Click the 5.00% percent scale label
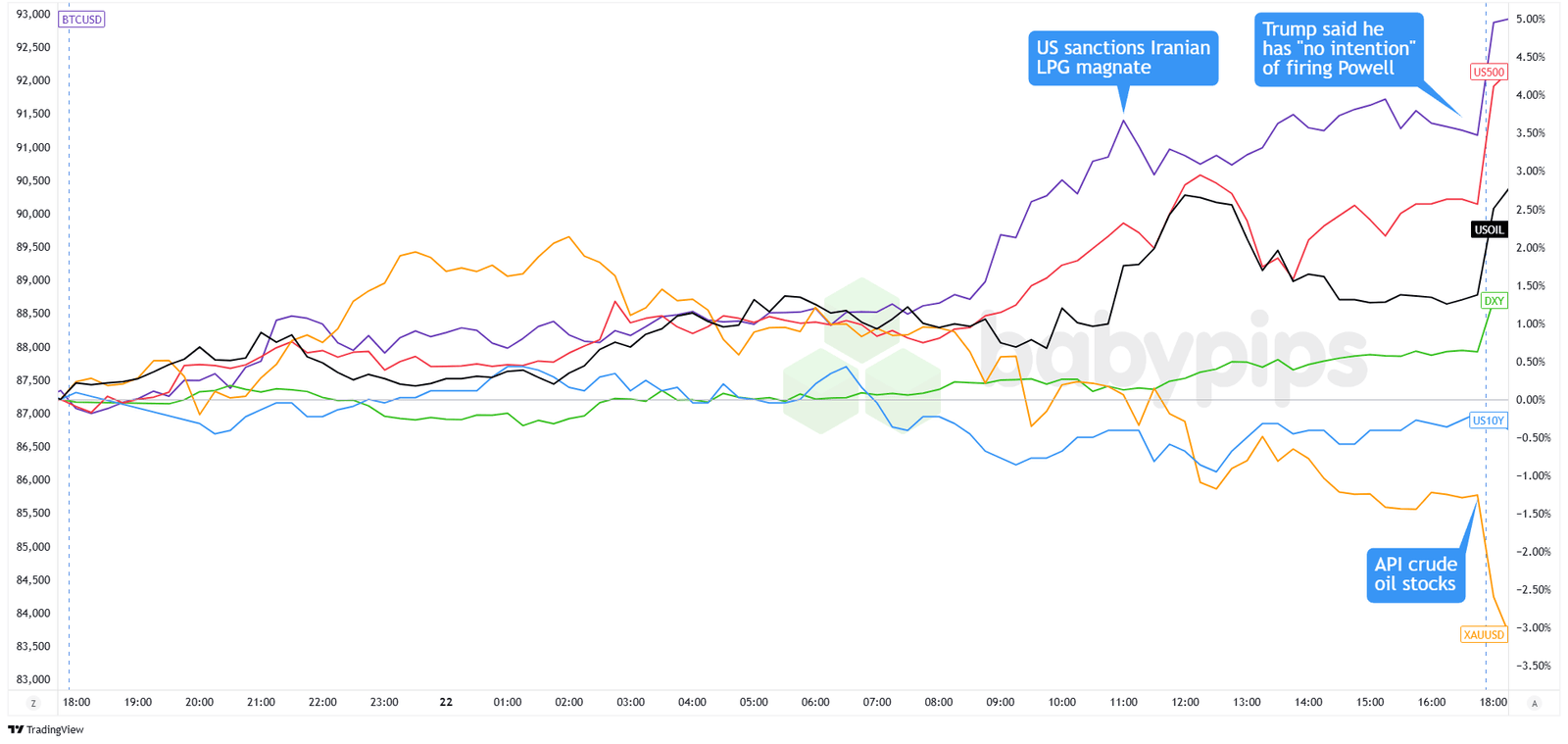This screenshot has height=744, width=1568. coord(1530,20)
